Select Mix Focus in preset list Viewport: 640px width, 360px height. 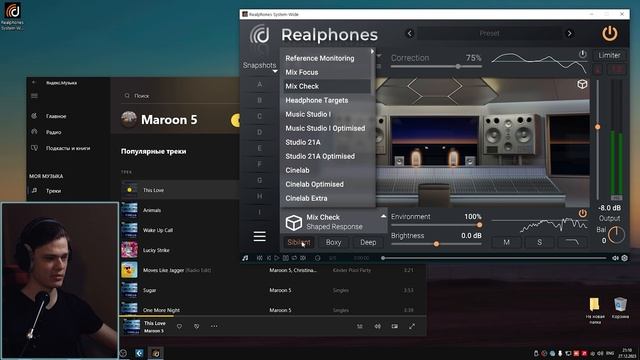pos(302,72)
